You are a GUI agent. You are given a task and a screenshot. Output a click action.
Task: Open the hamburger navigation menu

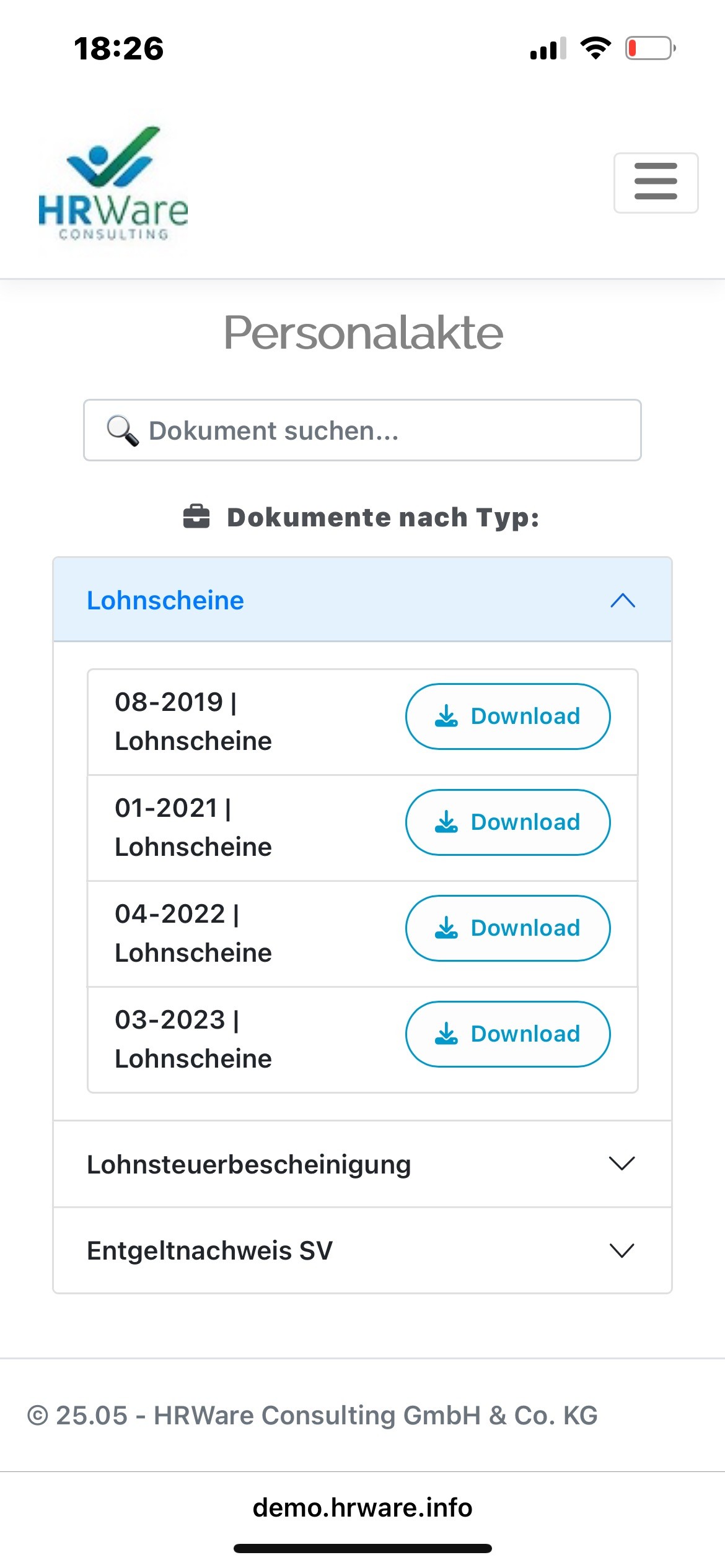(656, 182)
